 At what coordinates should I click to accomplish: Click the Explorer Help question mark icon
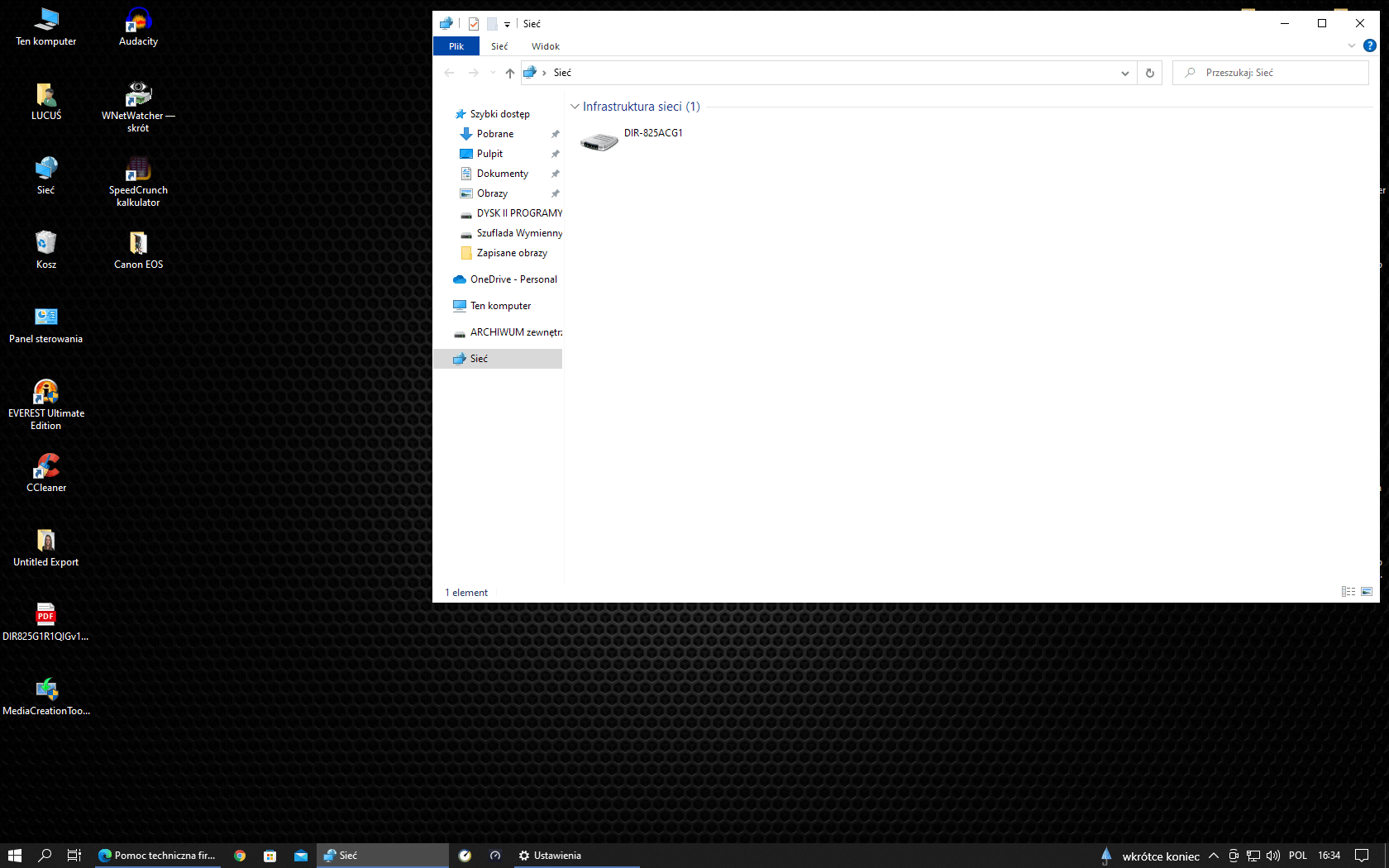tap(1370, 46)
